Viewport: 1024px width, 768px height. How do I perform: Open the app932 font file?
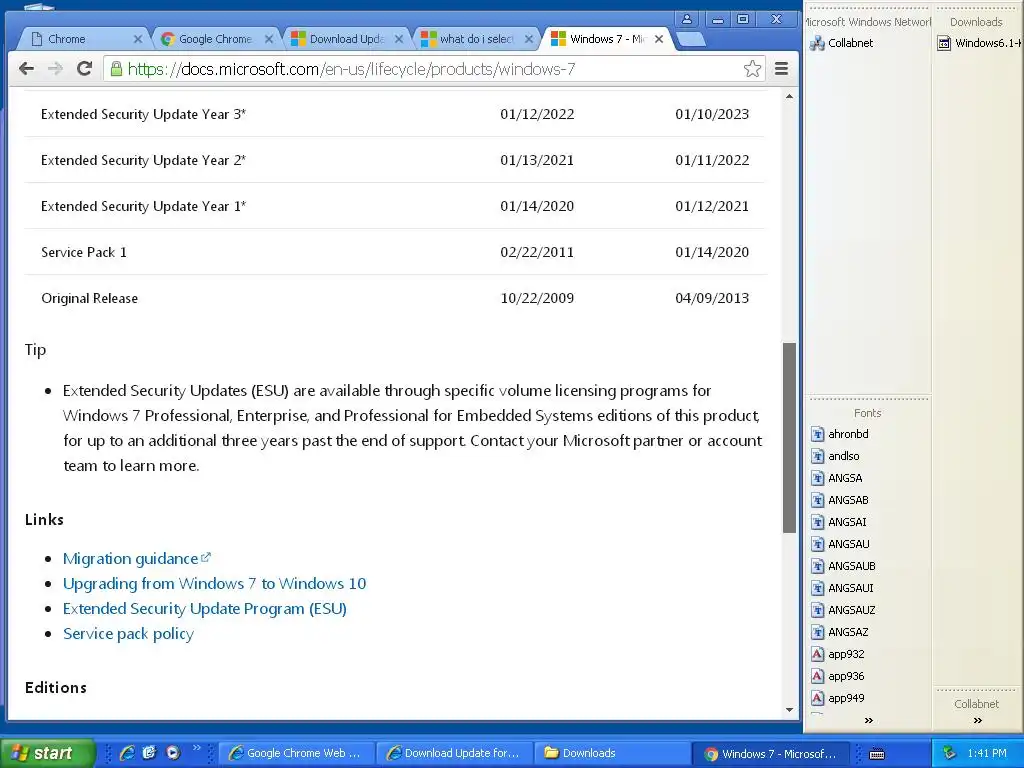pyautogui.click(x=838, y=654)
